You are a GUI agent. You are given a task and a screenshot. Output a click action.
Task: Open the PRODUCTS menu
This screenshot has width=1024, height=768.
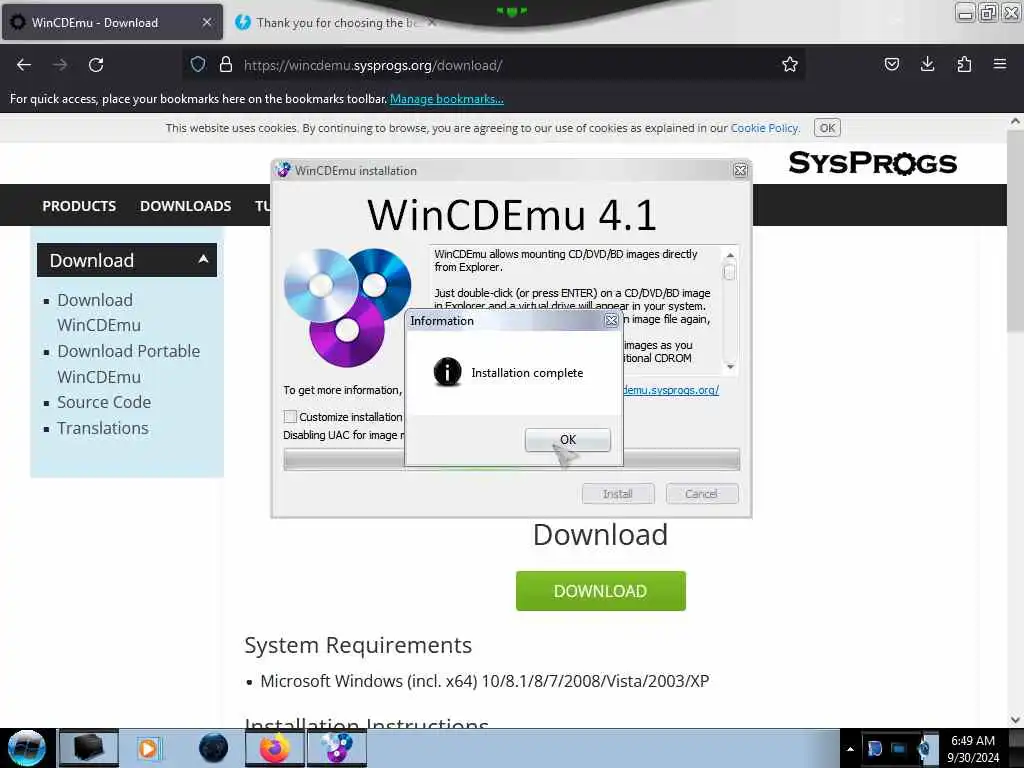79,206
